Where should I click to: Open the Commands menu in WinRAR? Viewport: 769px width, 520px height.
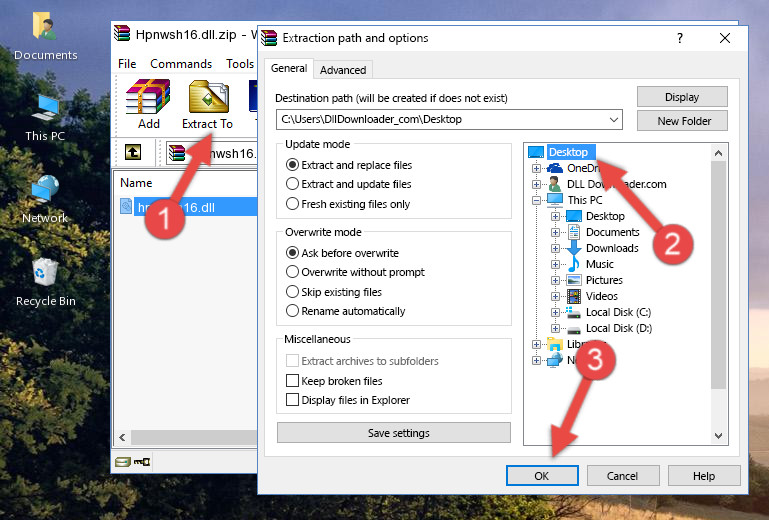[x=181, y=64]
